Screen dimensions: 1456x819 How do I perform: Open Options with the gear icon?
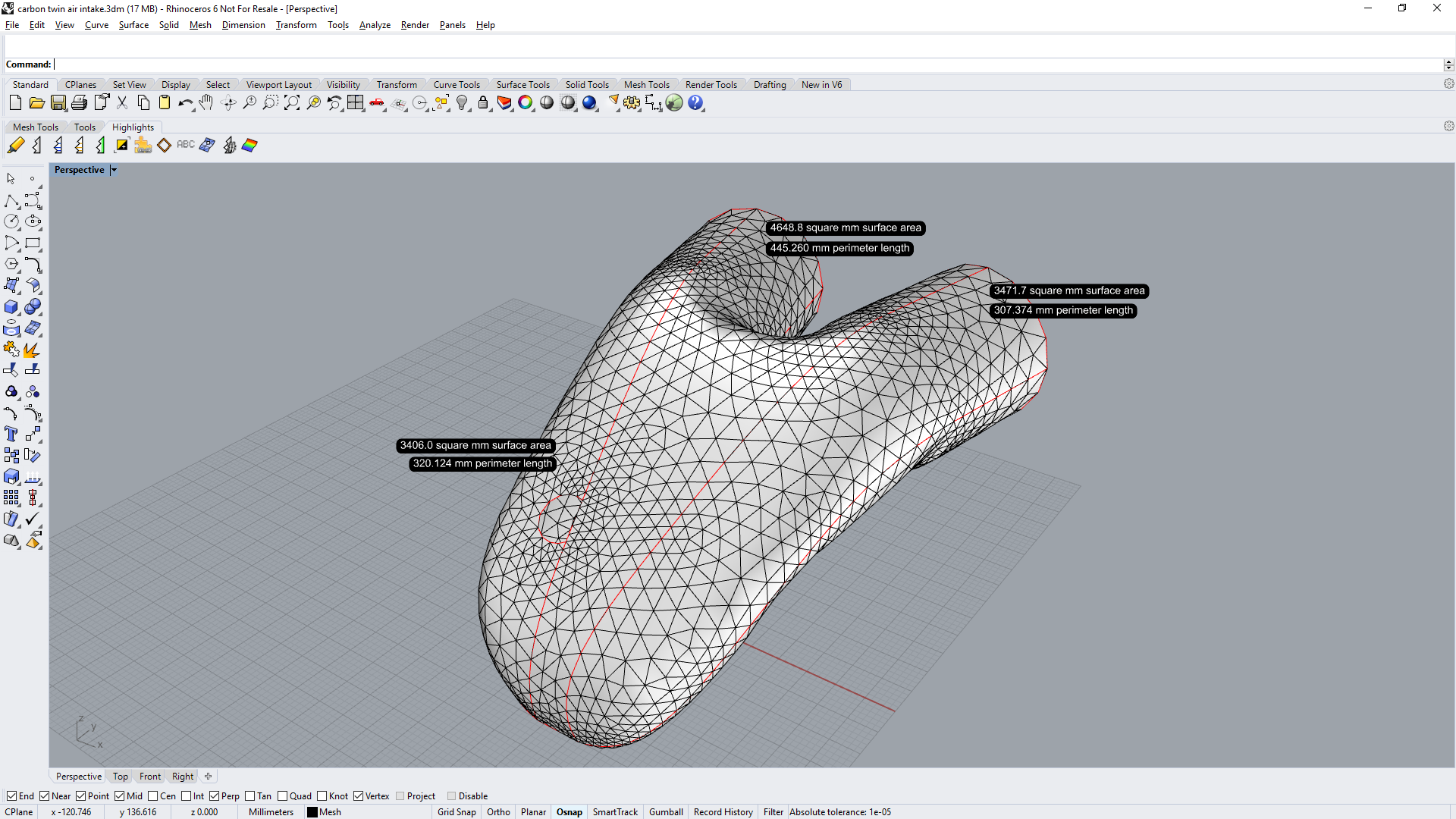pyautogui.click(x=632, y=103)
